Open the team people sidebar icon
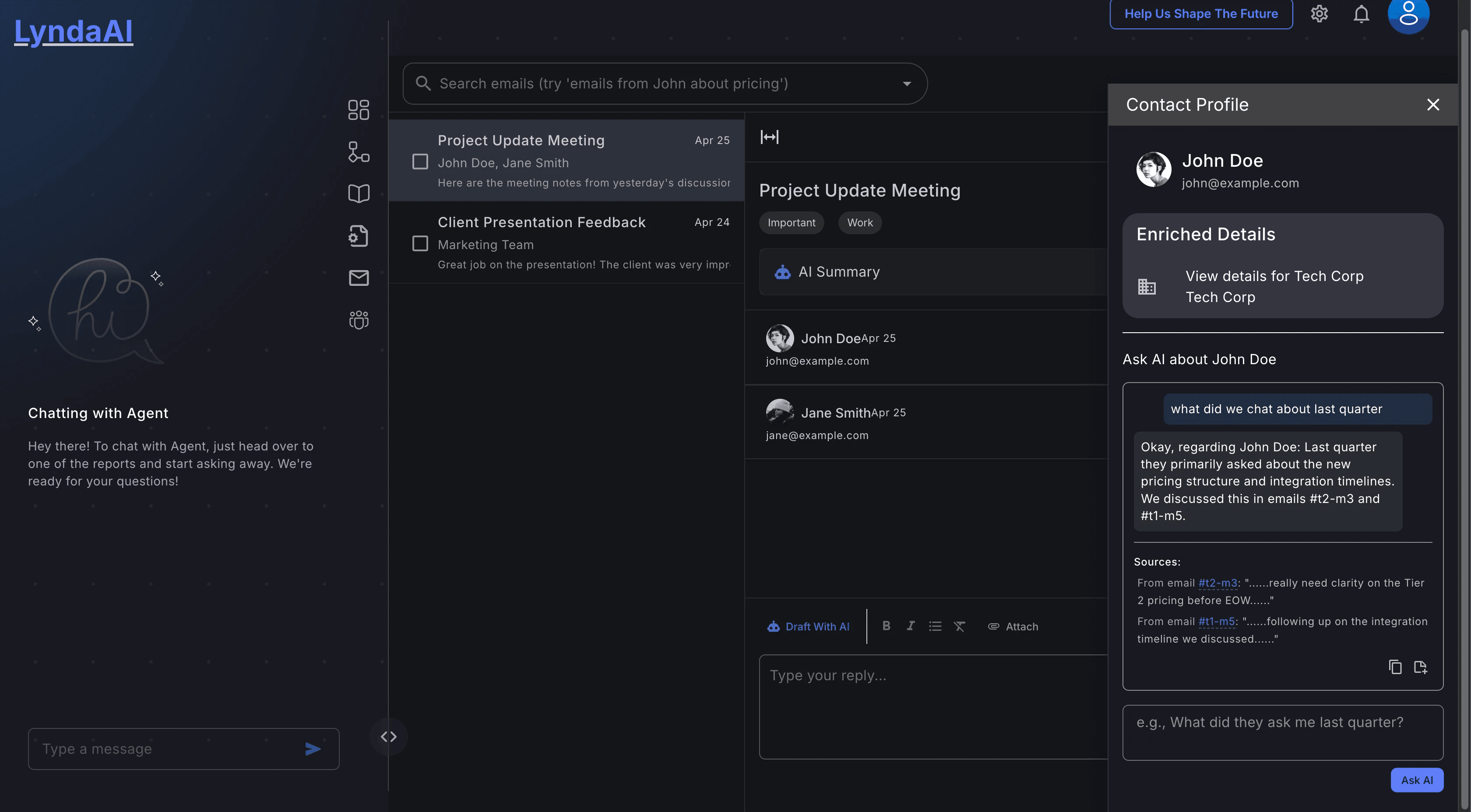This screenshot has width=1471, height=812. coord(359,320)
